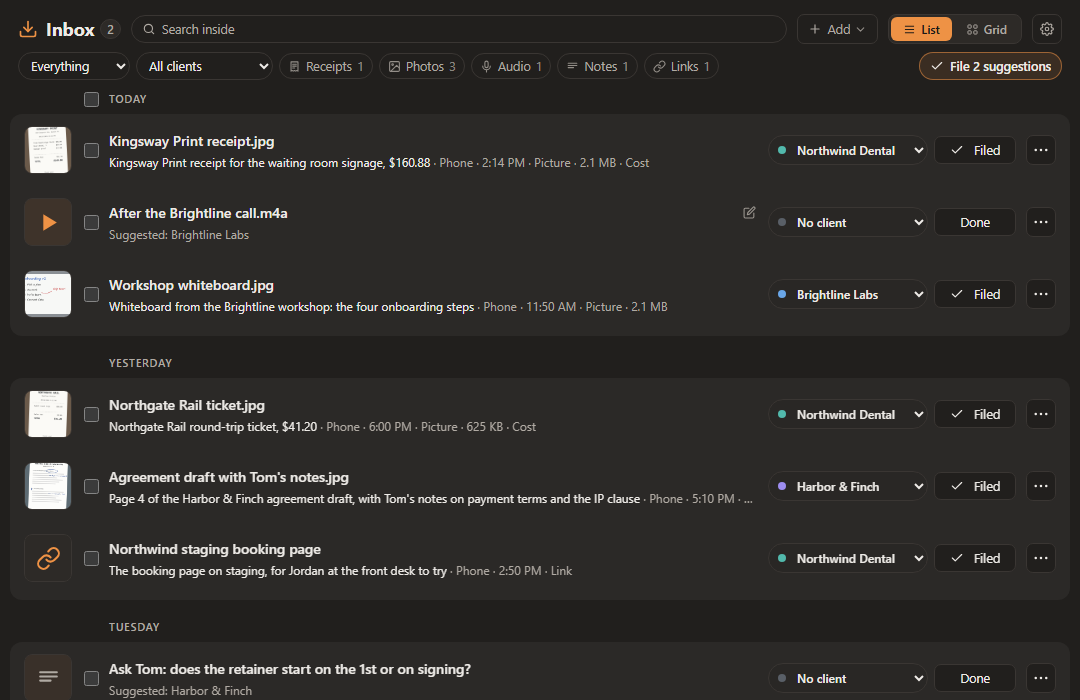Open the Add dropdown menu

pos(837,29)
